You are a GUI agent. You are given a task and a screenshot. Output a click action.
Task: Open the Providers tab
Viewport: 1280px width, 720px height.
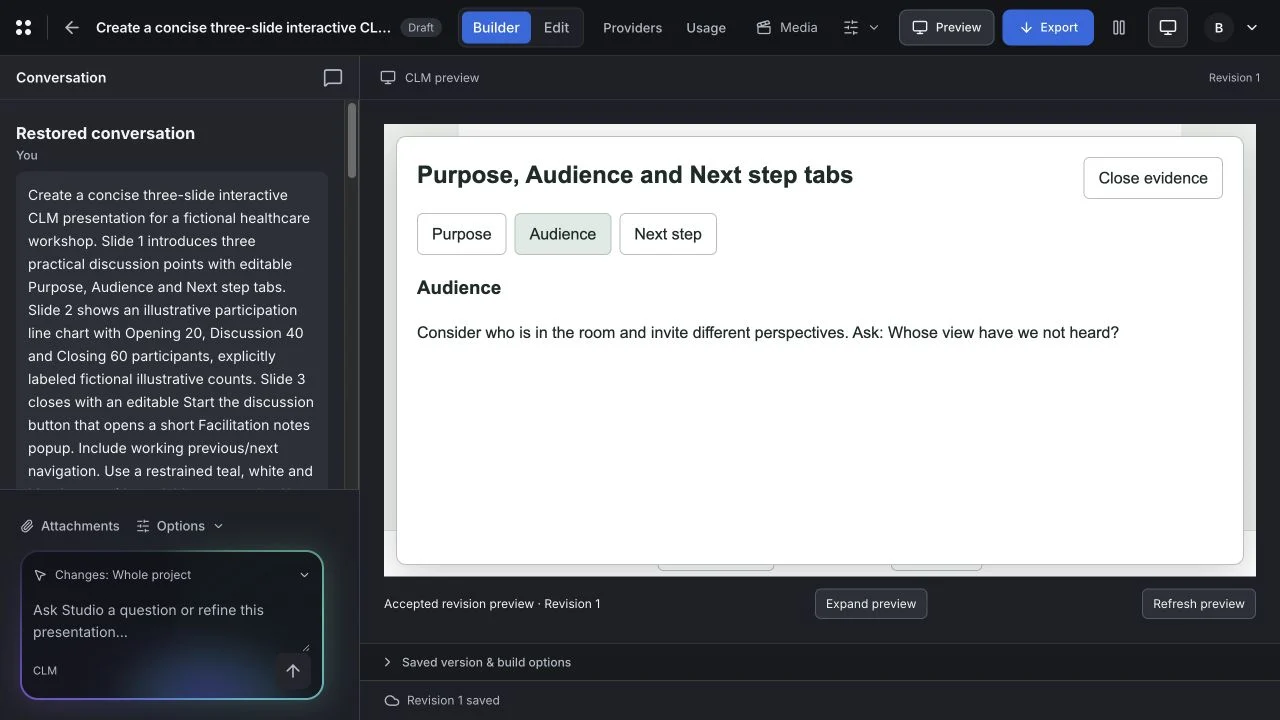click(x=632, y=28)
